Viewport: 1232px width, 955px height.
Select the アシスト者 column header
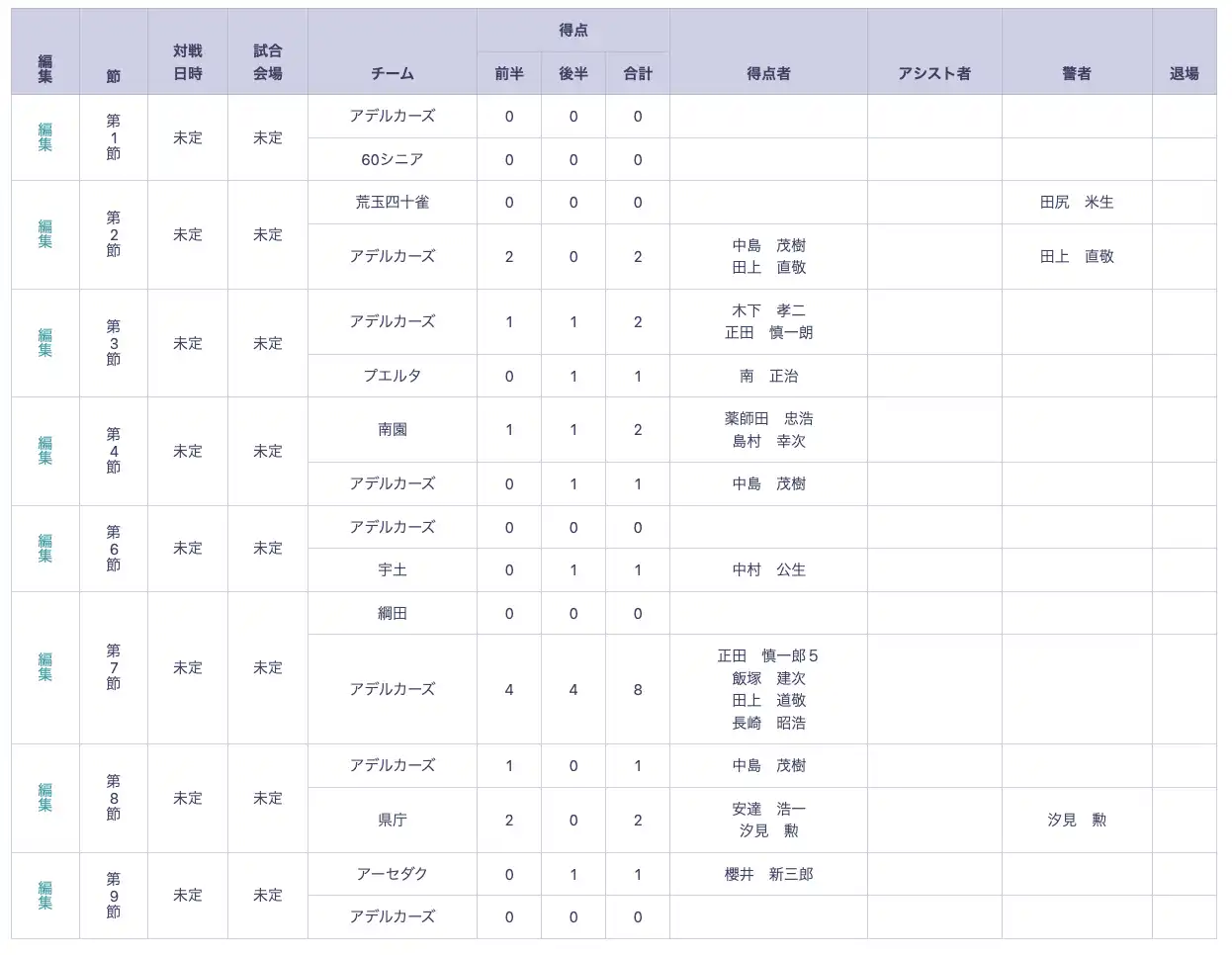coord(934,73)
